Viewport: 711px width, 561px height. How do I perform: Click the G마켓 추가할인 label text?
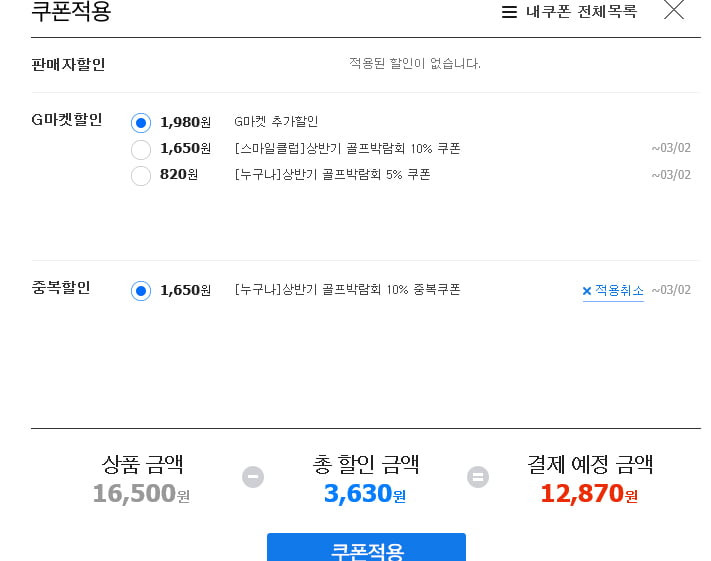276,122
